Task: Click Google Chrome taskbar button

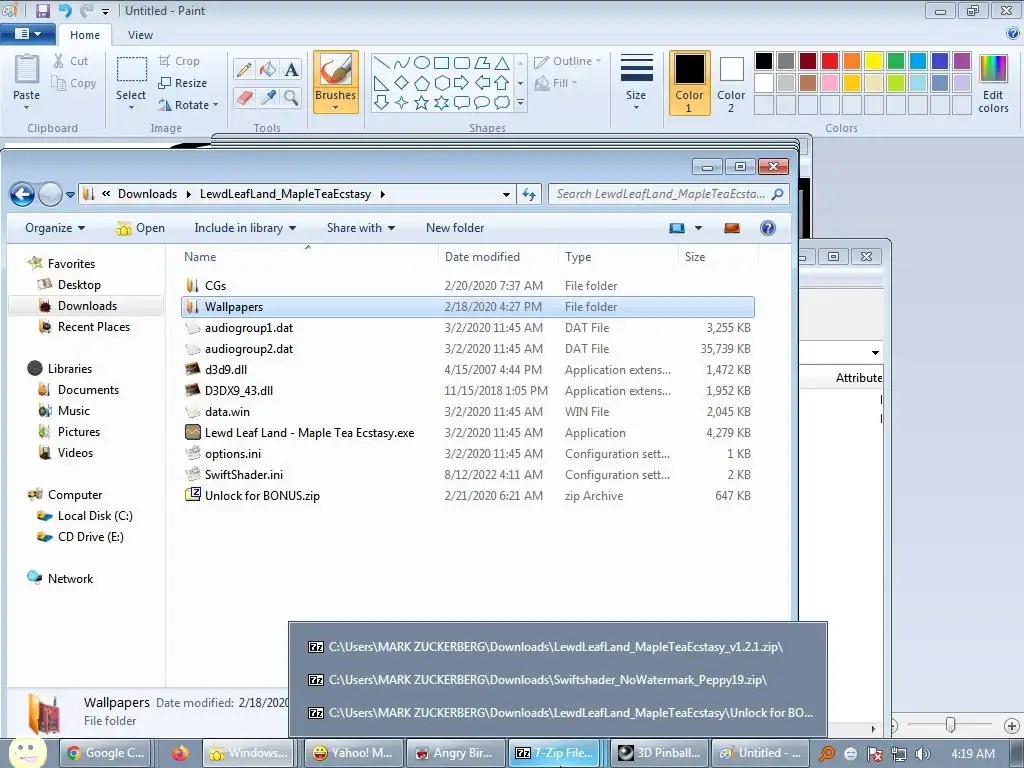Action: 106,753
